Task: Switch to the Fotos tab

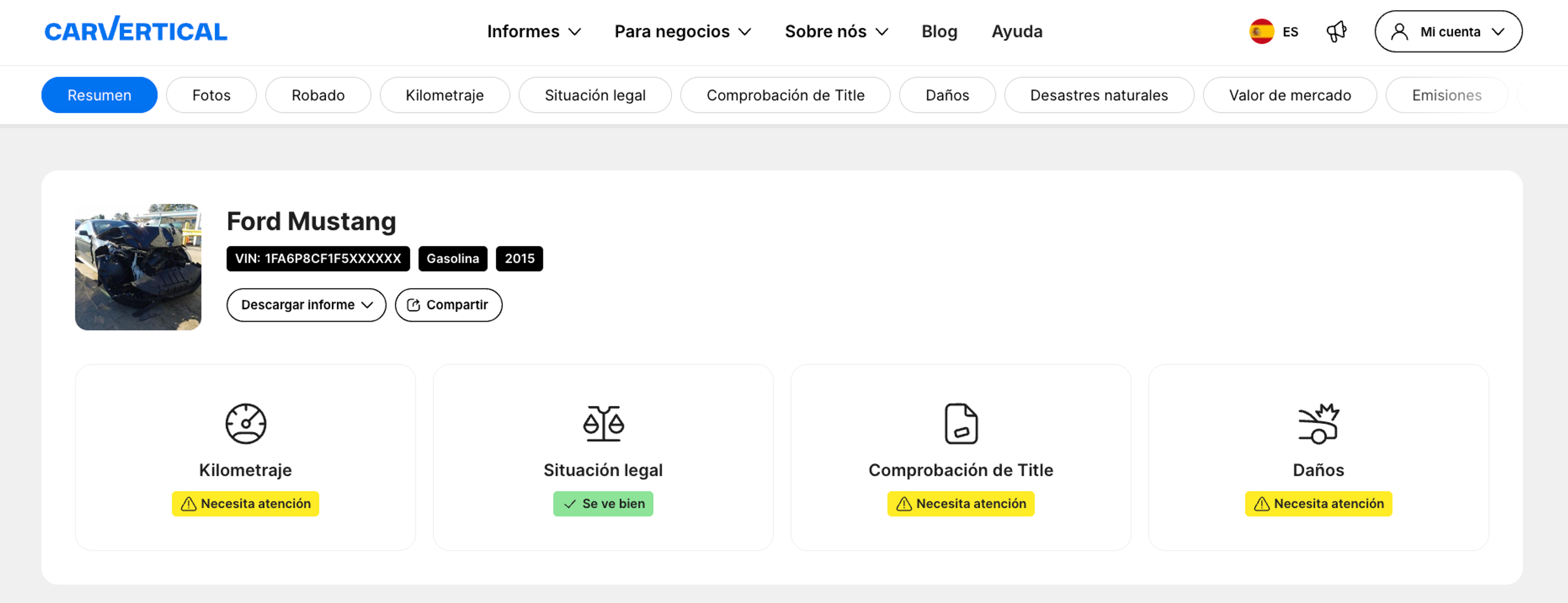Action: [211, 95]
